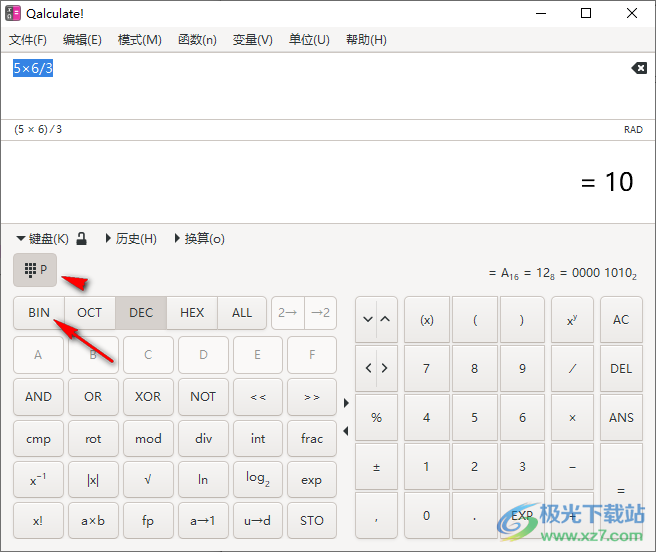
Task: Click the right-pointing keypad switch triangle
Action: [346, 403]
